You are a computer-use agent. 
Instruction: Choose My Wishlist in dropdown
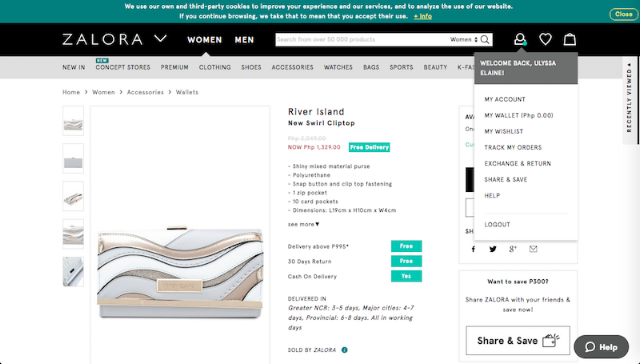point(504,131)
